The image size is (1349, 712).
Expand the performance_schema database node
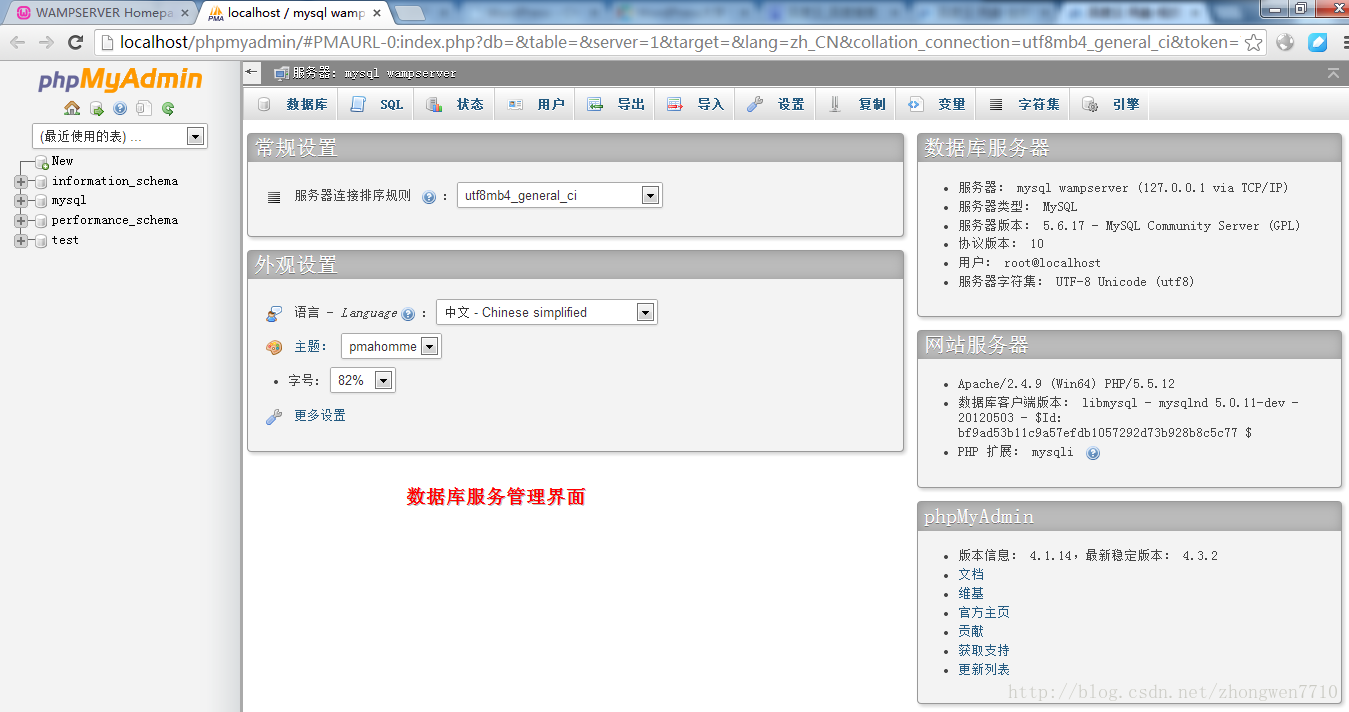coord(21,221)
